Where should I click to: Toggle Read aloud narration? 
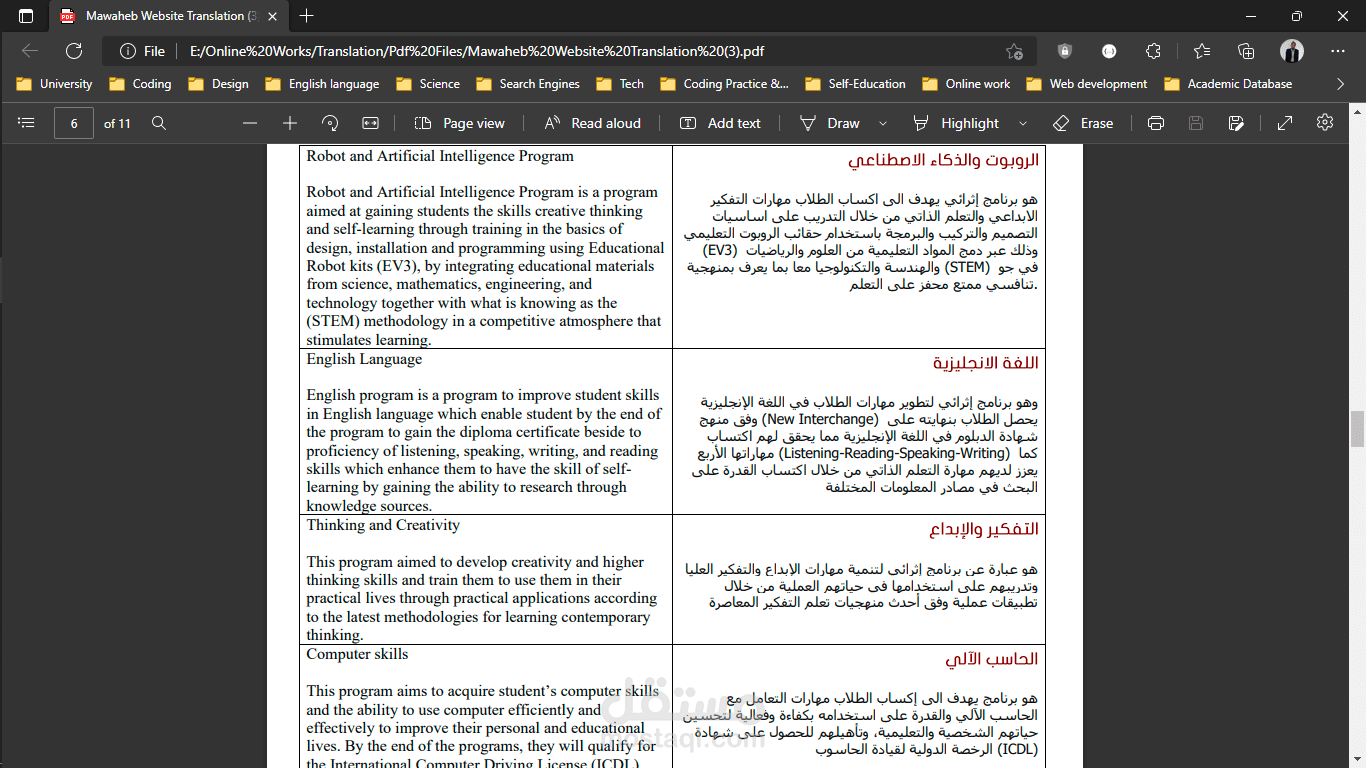click(x=590, y=123)
